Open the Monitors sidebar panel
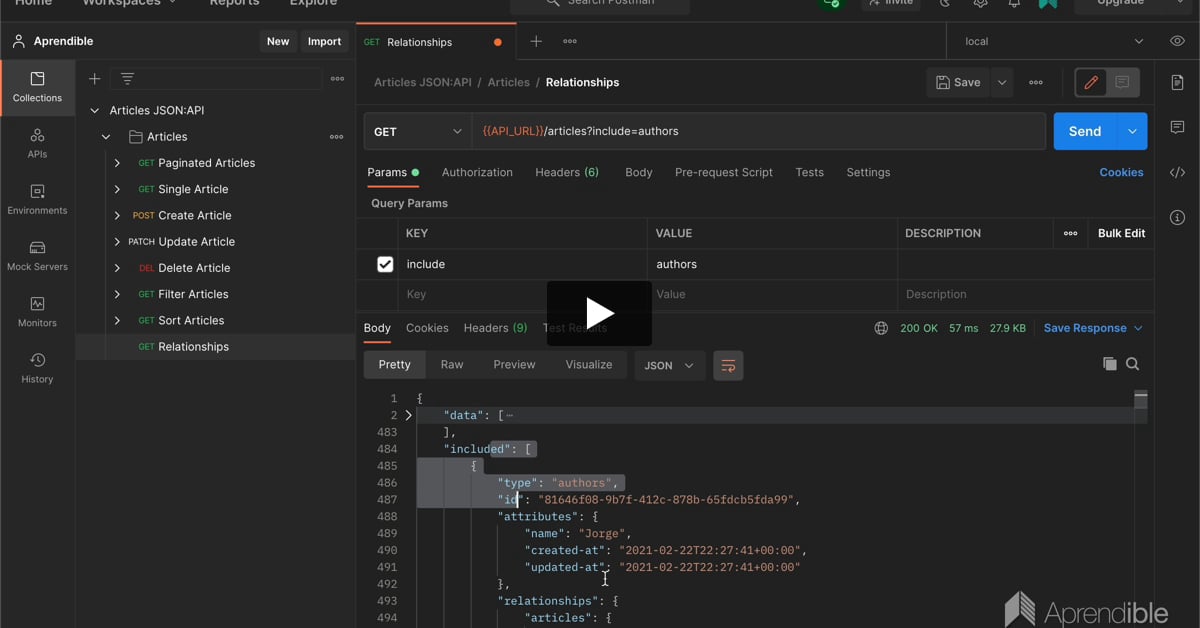 click(x=37, y=312)
